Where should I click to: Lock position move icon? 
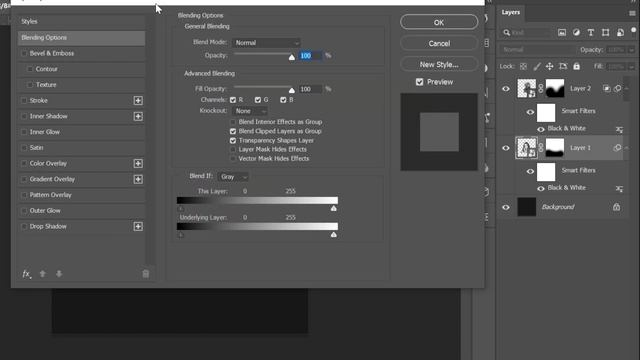[549, 66]
